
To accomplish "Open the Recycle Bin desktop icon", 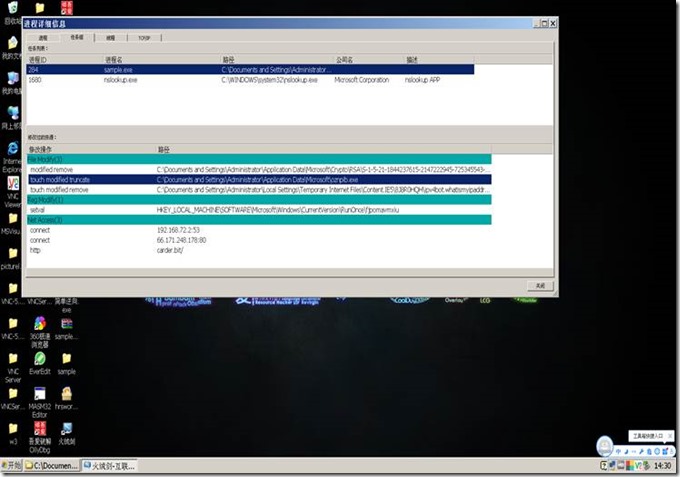I will click(x=12, y=12).
